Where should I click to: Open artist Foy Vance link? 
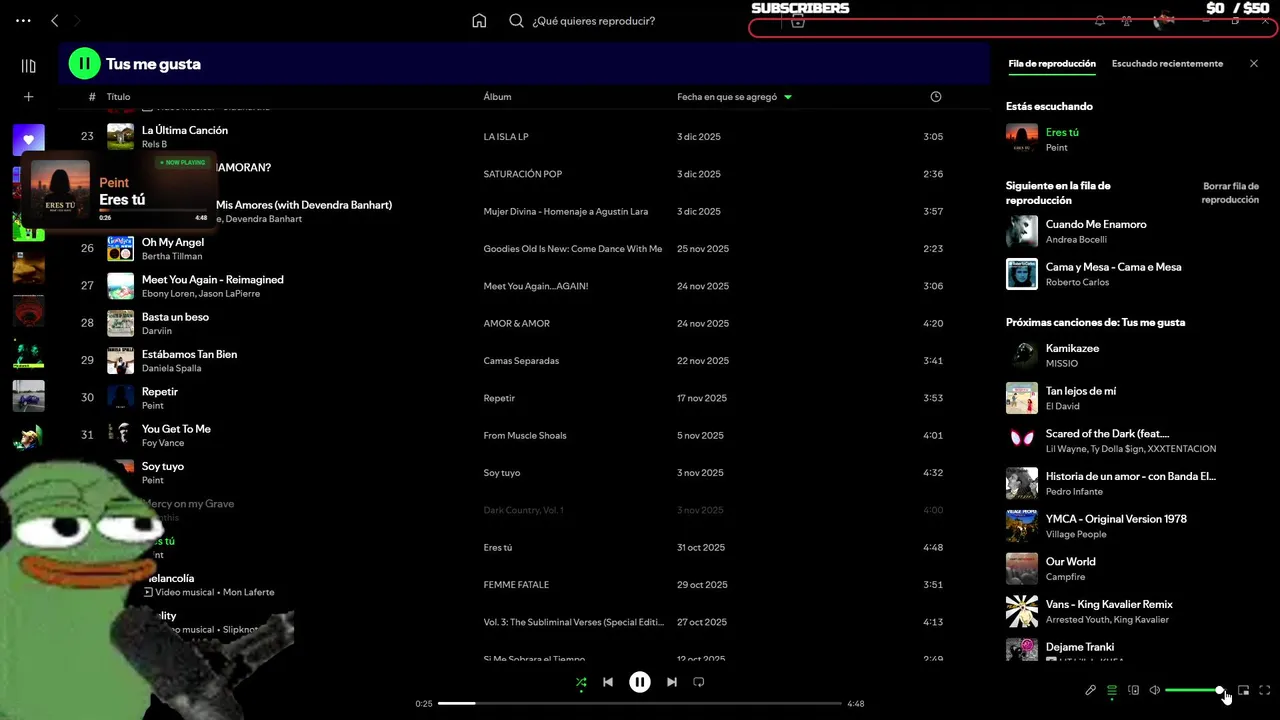coord(163,443)
